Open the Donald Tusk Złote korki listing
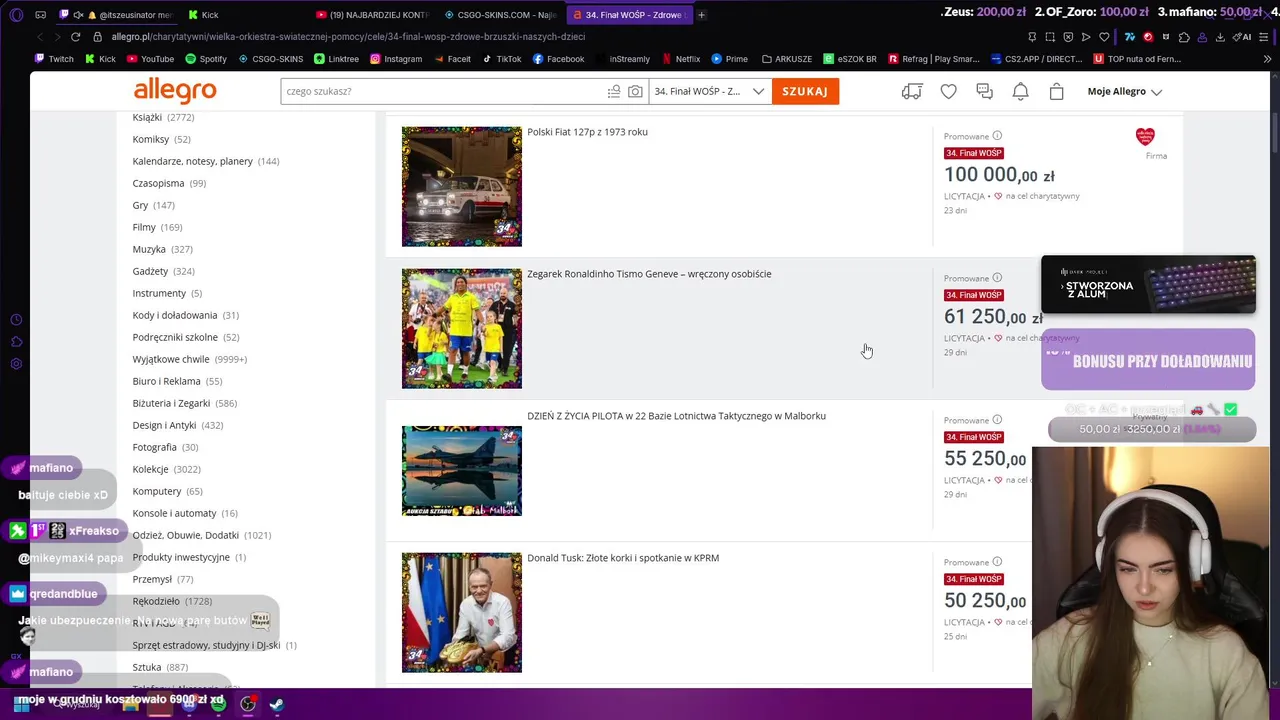The height and width of the screenshot is (720, 1280). point(623,558)
